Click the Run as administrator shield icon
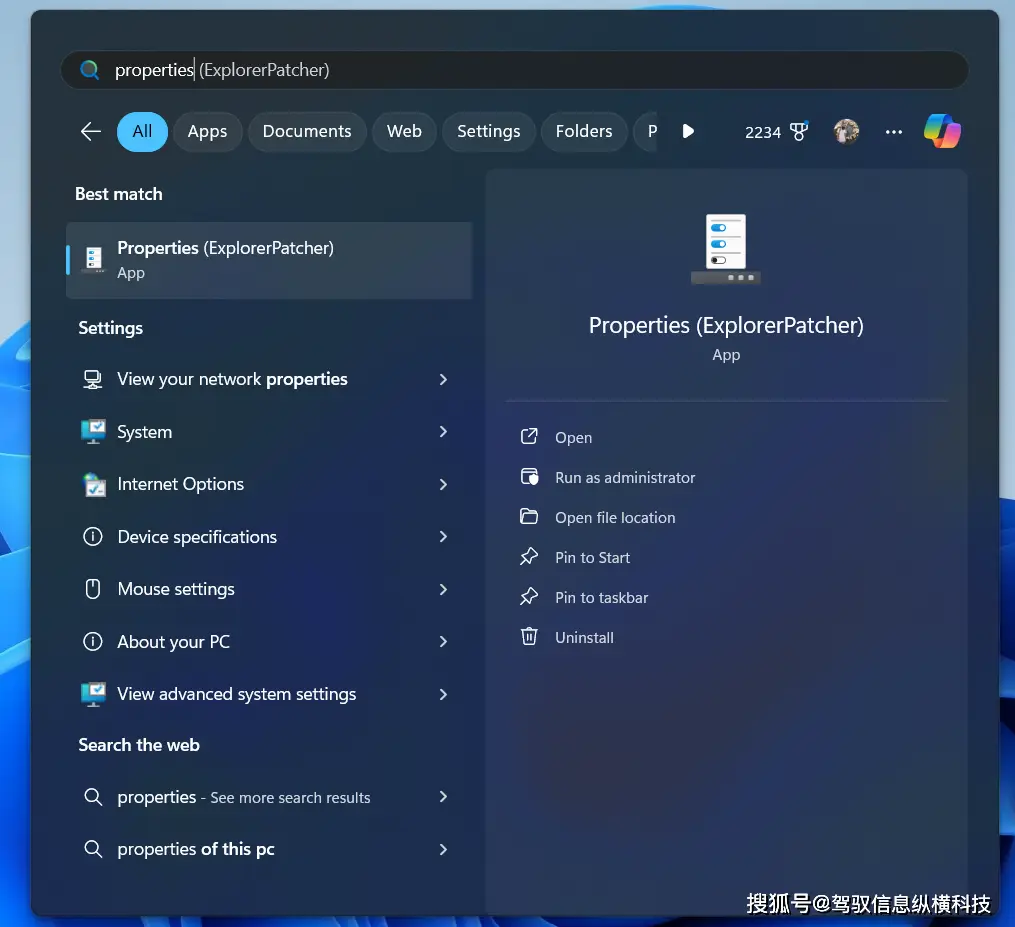The image size is (1015, 927). (x=530, y=476)
